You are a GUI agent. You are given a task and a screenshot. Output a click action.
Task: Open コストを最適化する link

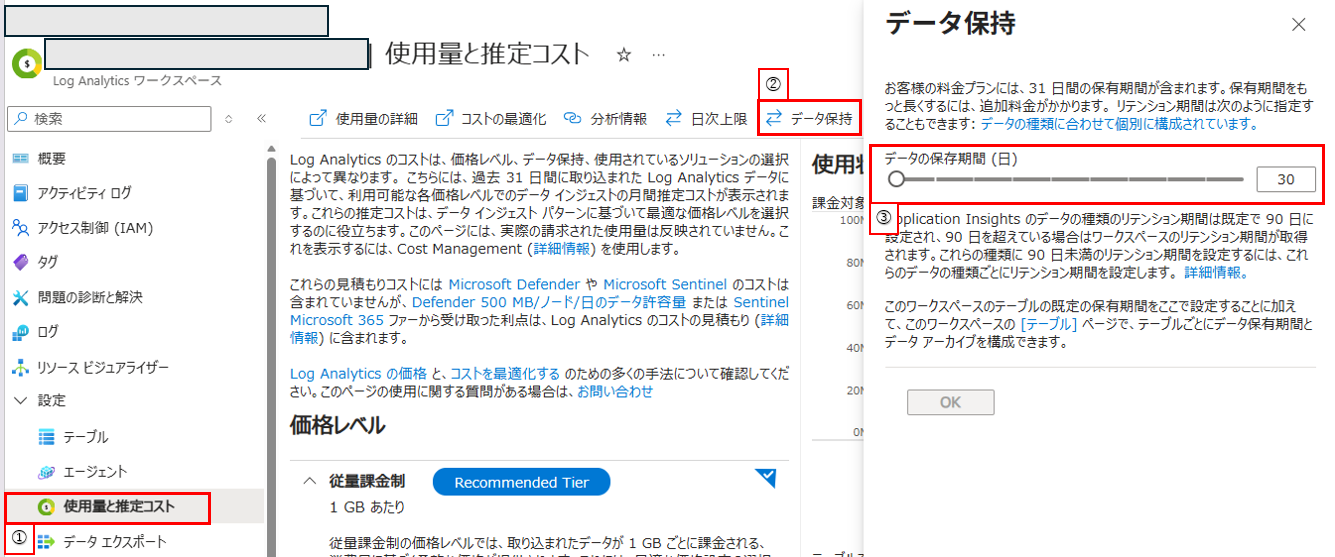(x=505, y=374)
